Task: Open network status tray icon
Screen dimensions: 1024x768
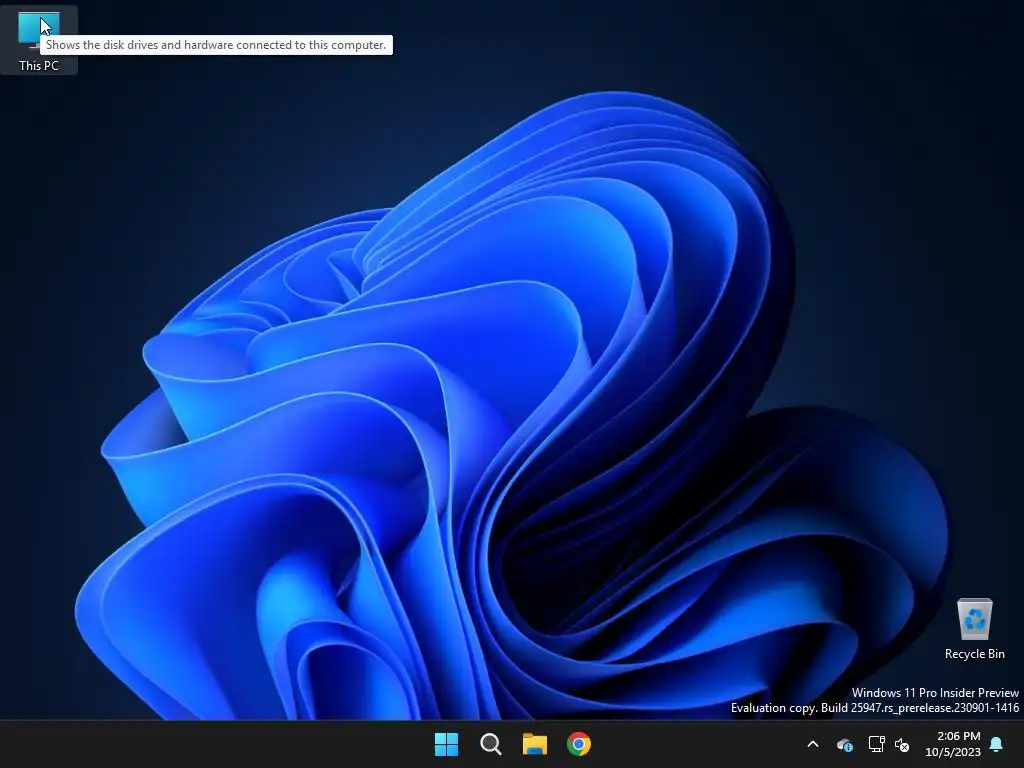Action: pos(876,744)
